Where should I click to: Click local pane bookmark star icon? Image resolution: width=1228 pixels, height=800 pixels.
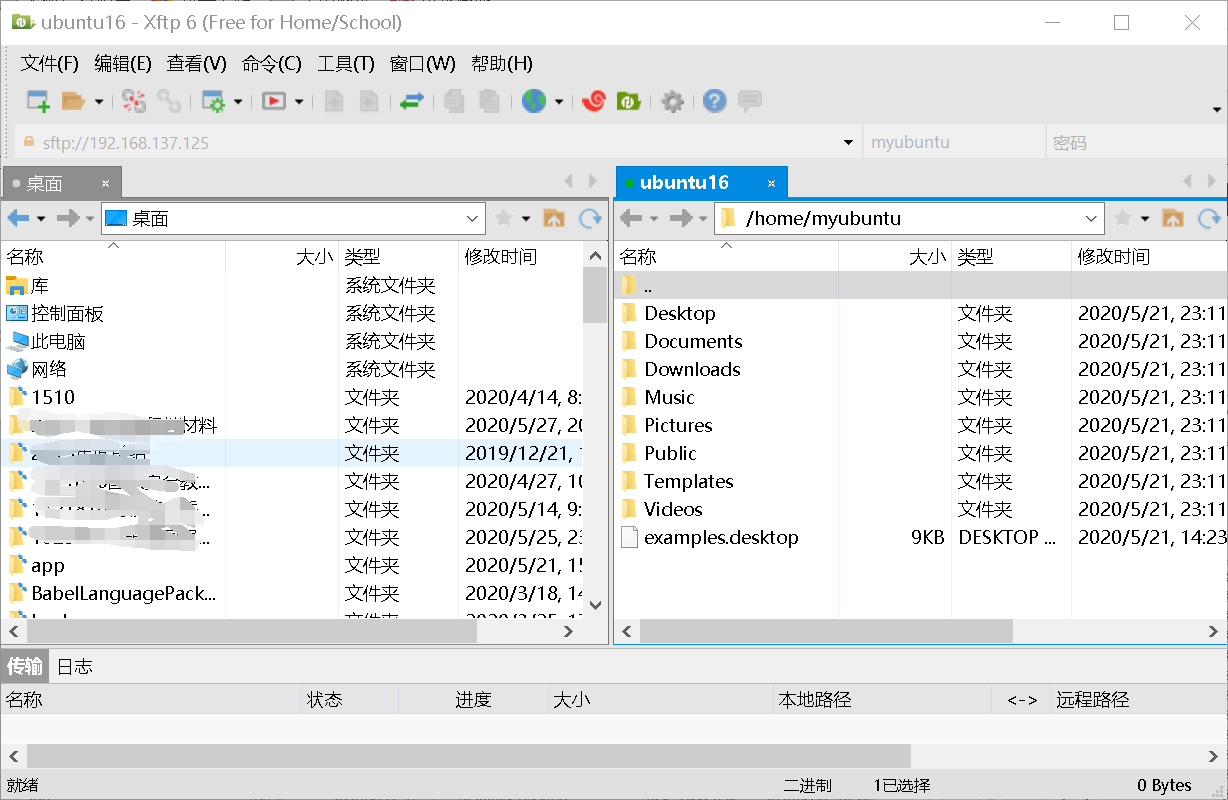(504, 218)
